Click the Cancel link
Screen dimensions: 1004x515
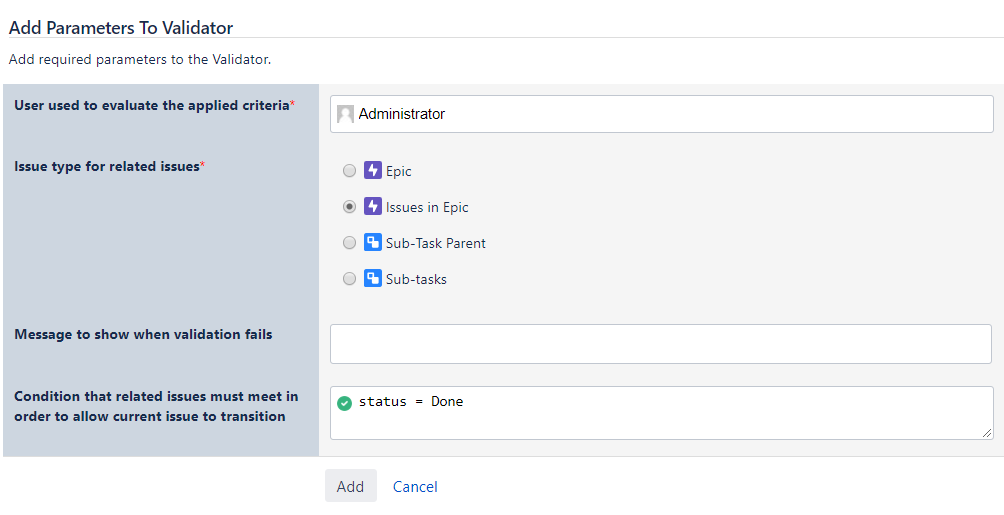click(415, 487)
